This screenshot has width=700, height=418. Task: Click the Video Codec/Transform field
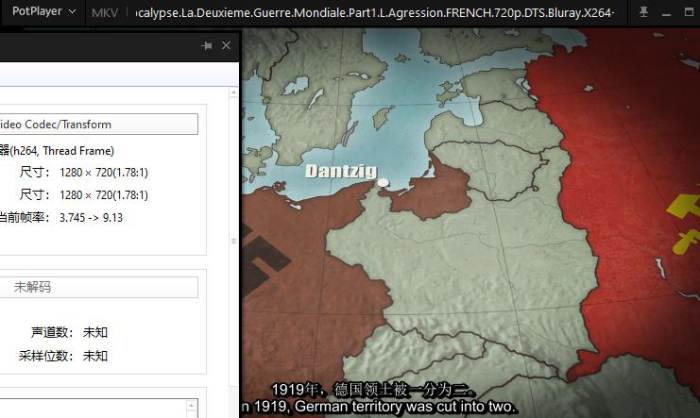[x=98, y=124]
